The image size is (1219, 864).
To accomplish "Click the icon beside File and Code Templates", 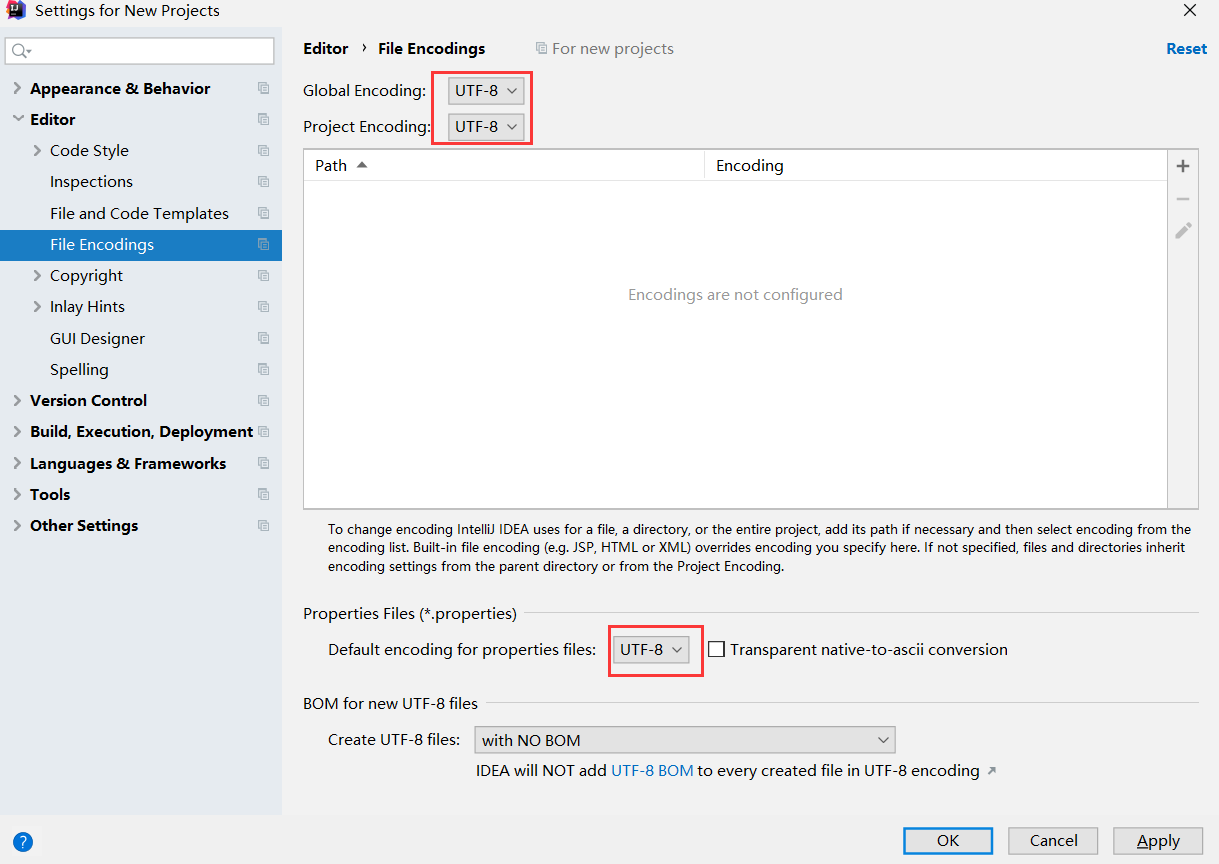I will (263, 213).
